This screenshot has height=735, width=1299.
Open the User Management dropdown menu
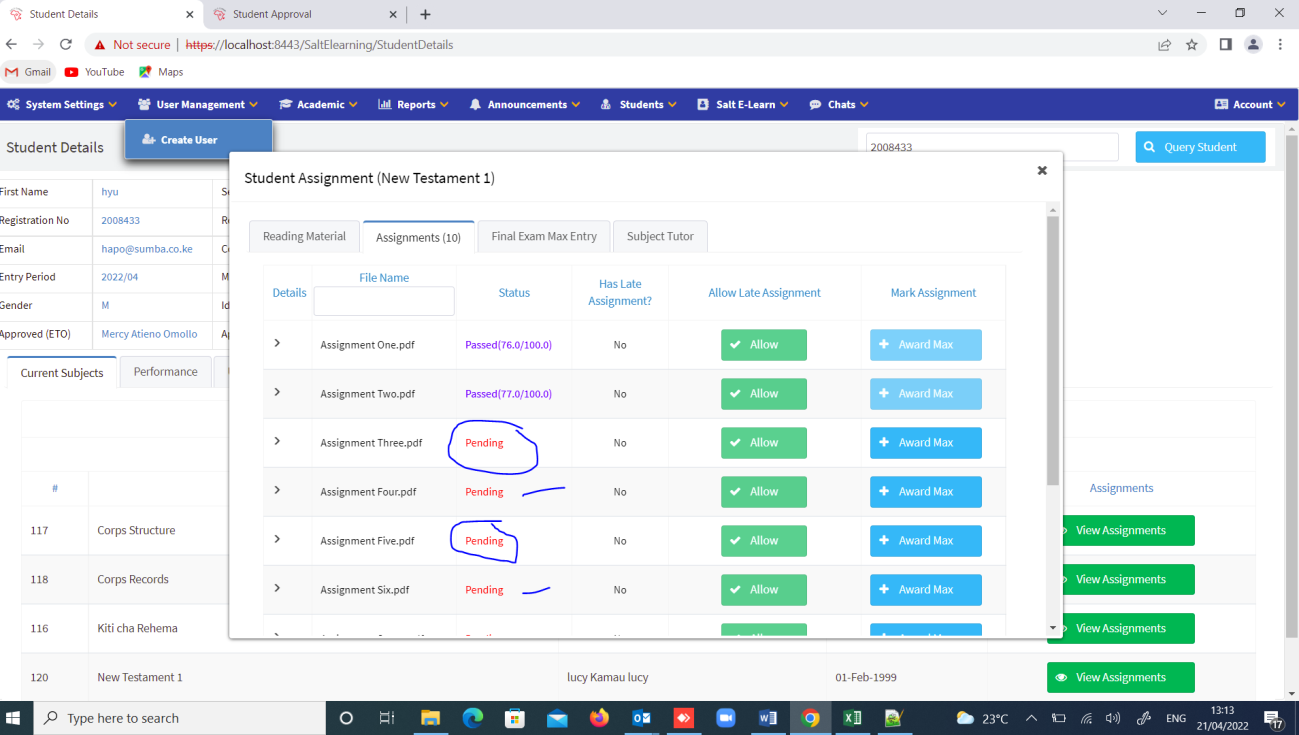point(198,104)
